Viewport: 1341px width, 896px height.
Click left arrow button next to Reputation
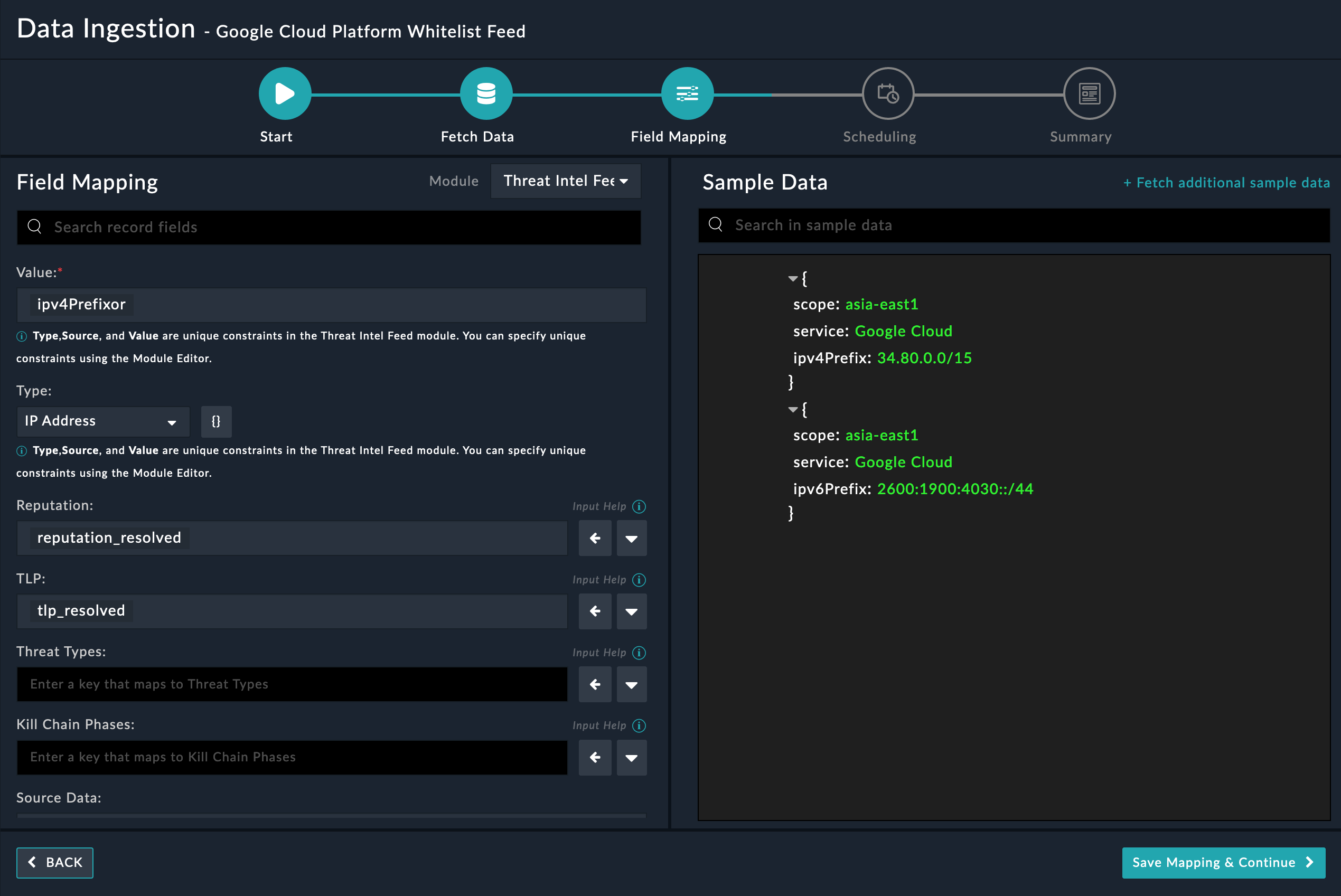595,537
